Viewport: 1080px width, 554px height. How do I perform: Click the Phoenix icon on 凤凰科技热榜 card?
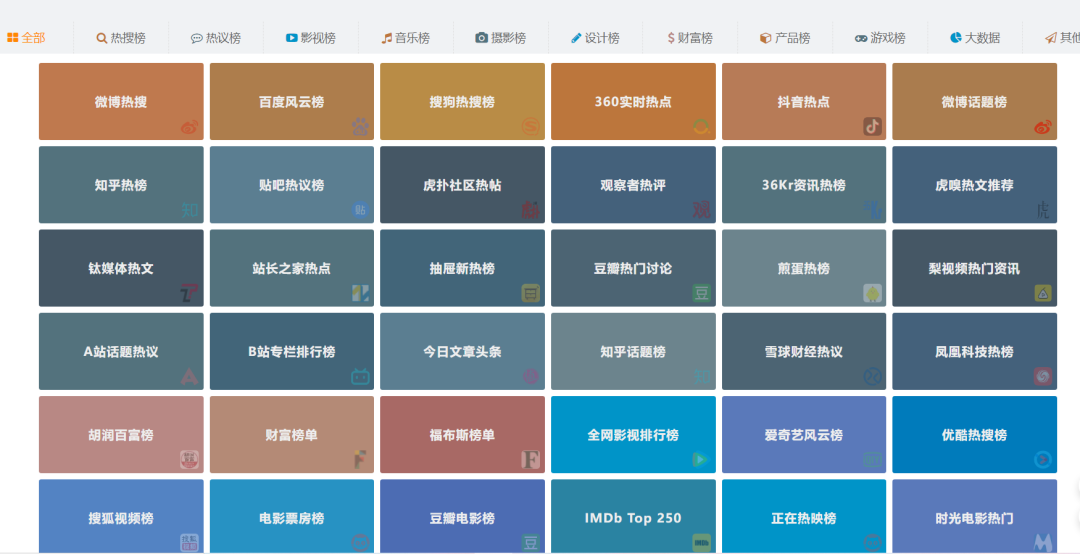[1043, 377]
